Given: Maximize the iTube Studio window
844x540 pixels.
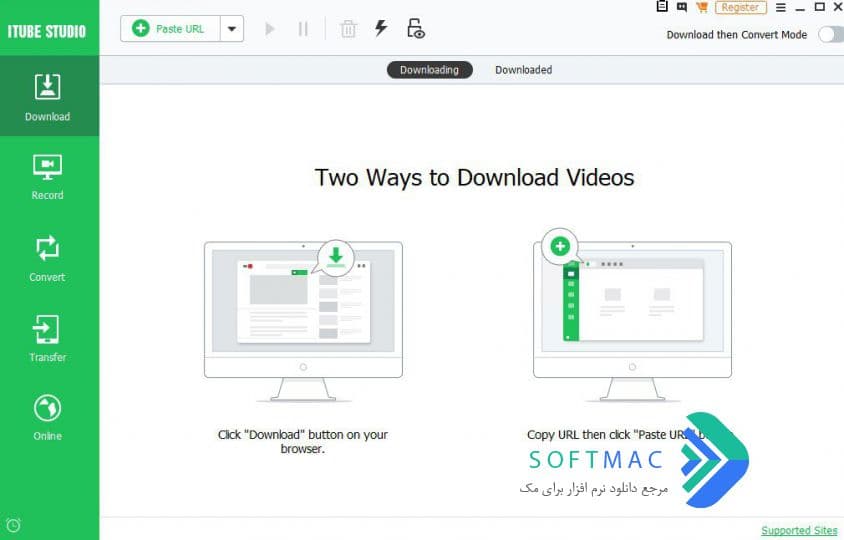Looking at the screenshot, I should [x=819, y=7].
